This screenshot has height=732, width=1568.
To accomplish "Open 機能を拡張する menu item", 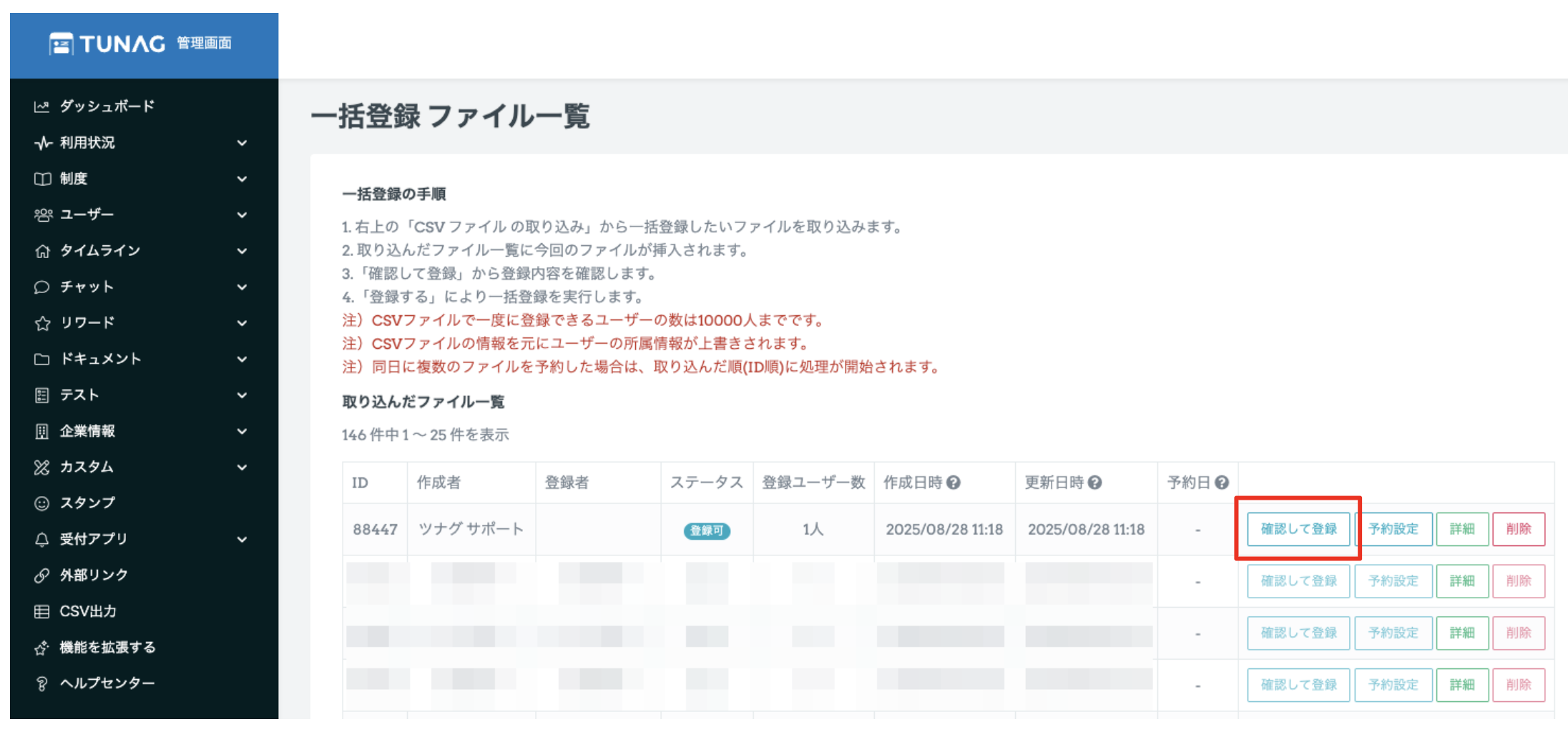I will point(107,648).
